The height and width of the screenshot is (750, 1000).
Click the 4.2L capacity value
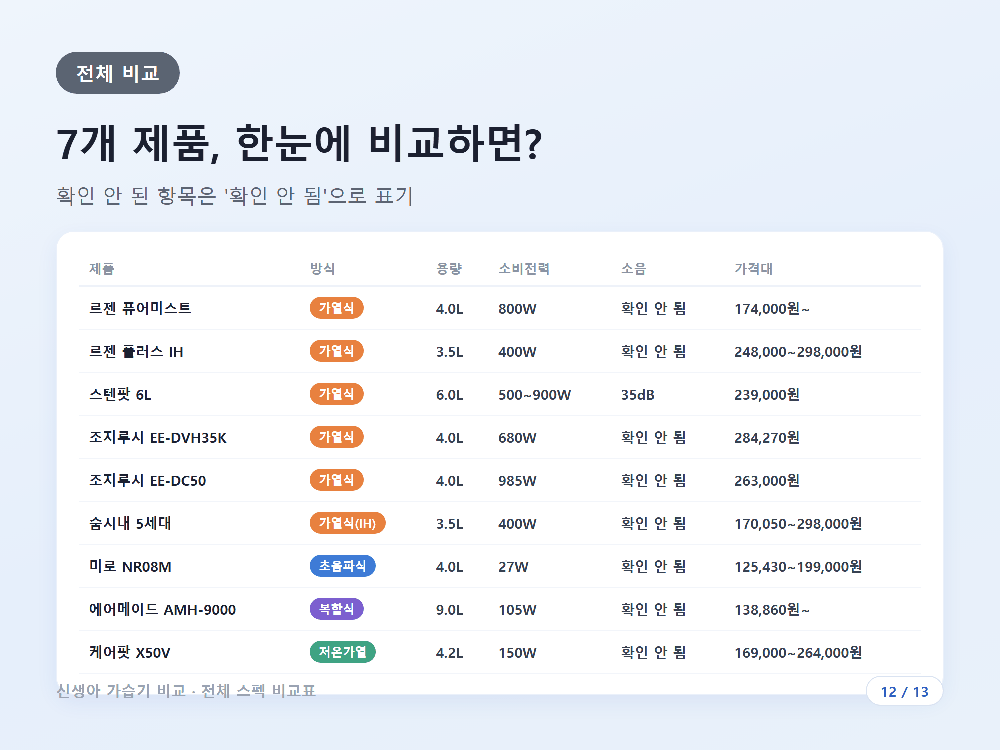coord(450,653)
